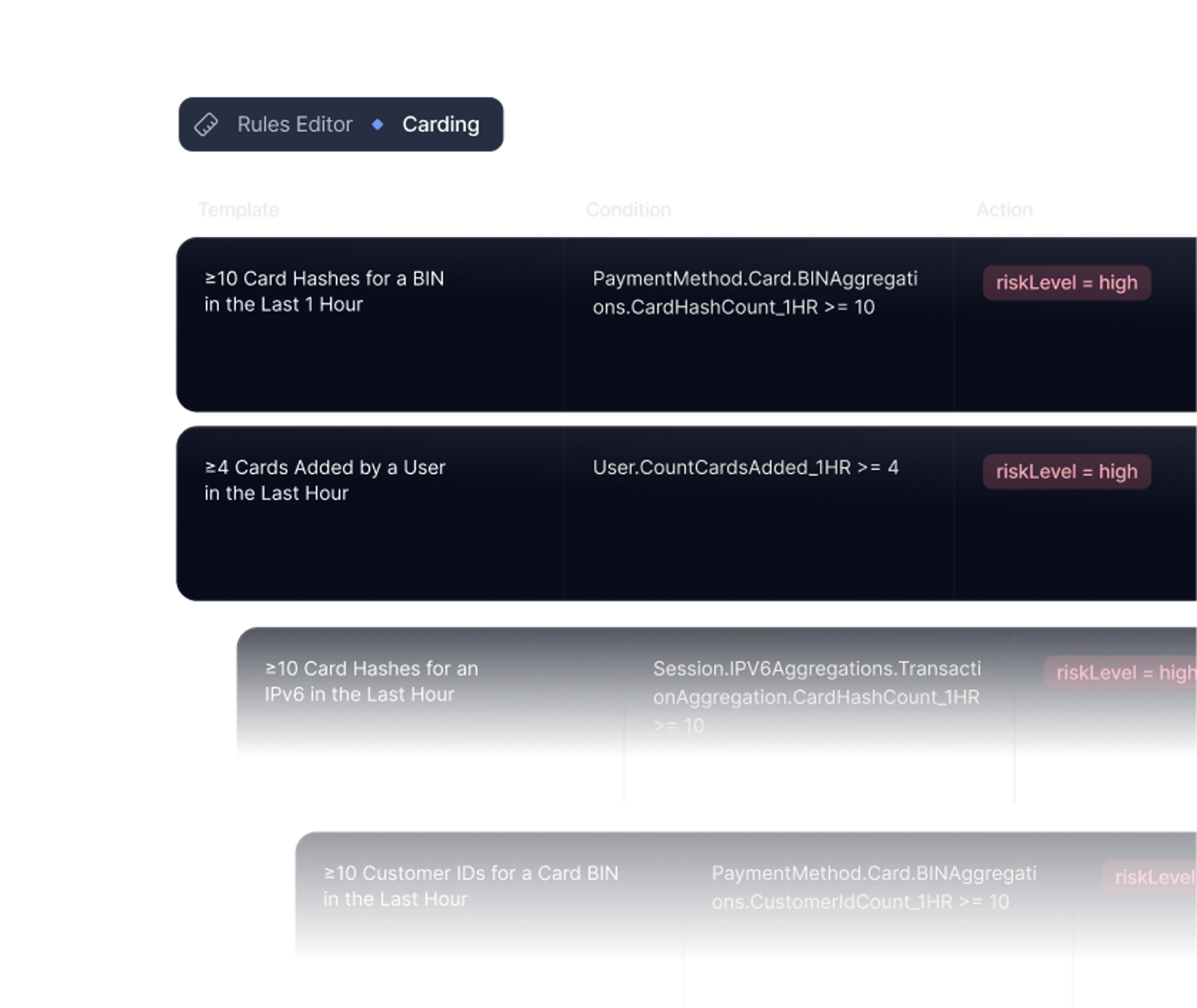Image resolution: width=1197 pixels, height=1008 pixels.
Task: Click the User.CountCardsAdded_1HR >= 4 condition
Action: [745, 467]
